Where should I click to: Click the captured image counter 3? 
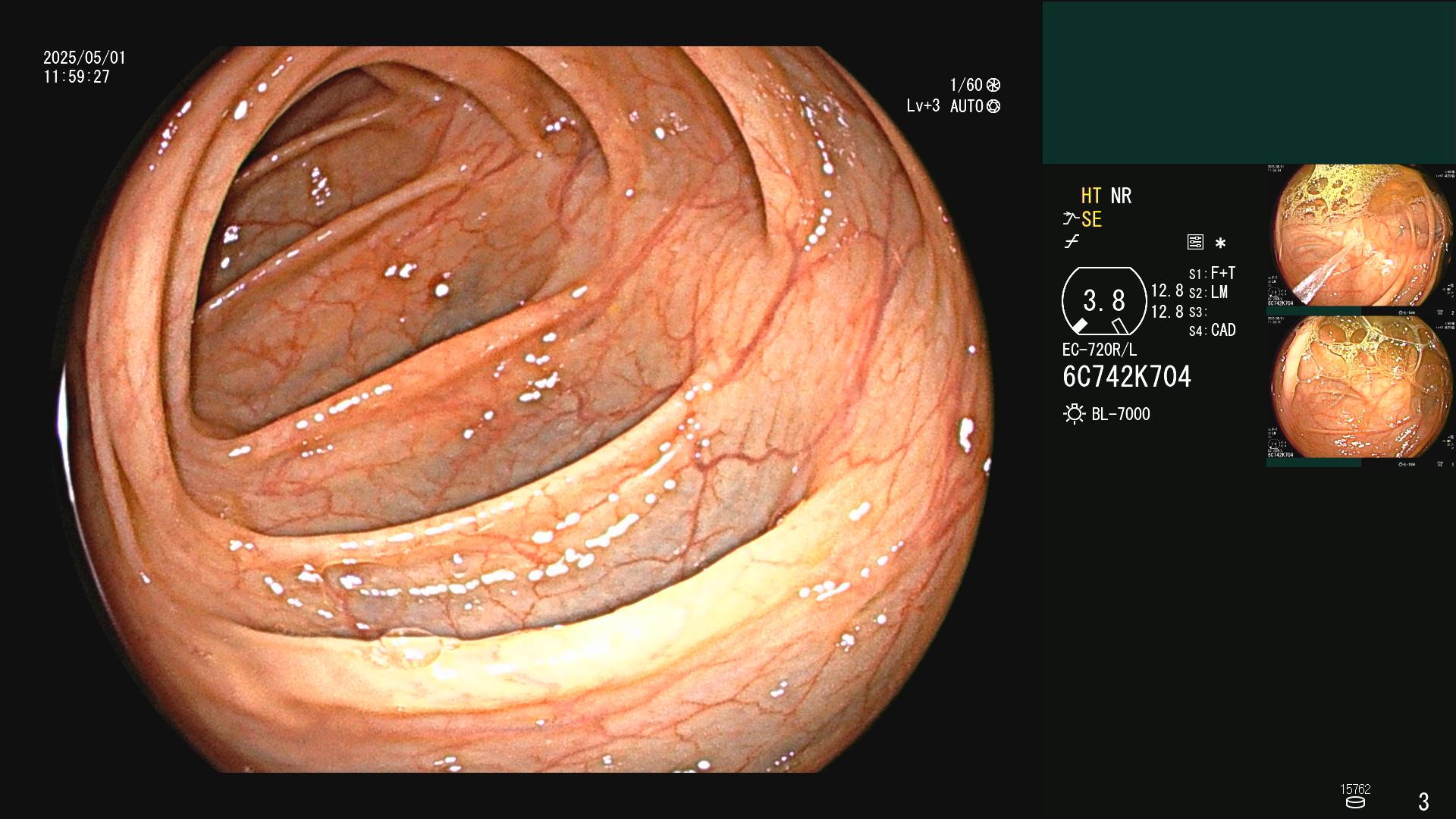coord(1423,802)
